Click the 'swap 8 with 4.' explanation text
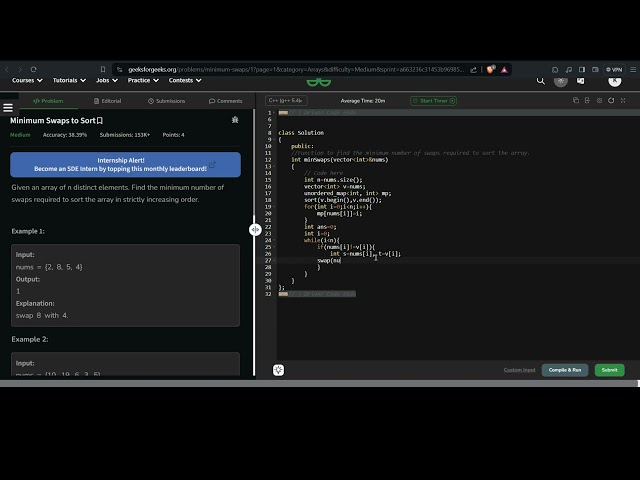 (42, 316)
